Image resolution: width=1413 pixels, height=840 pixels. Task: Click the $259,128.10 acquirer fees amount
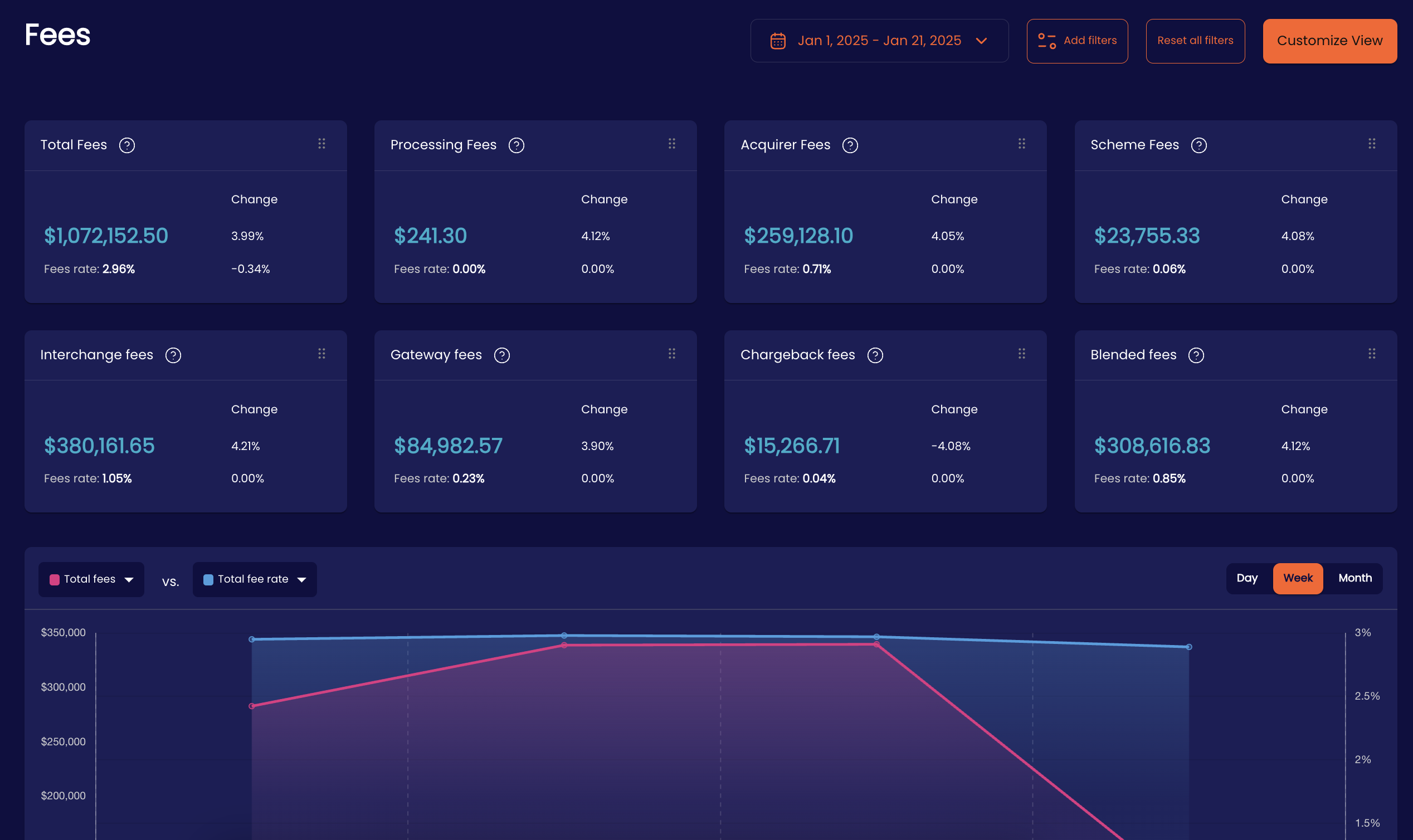[798, 236]
